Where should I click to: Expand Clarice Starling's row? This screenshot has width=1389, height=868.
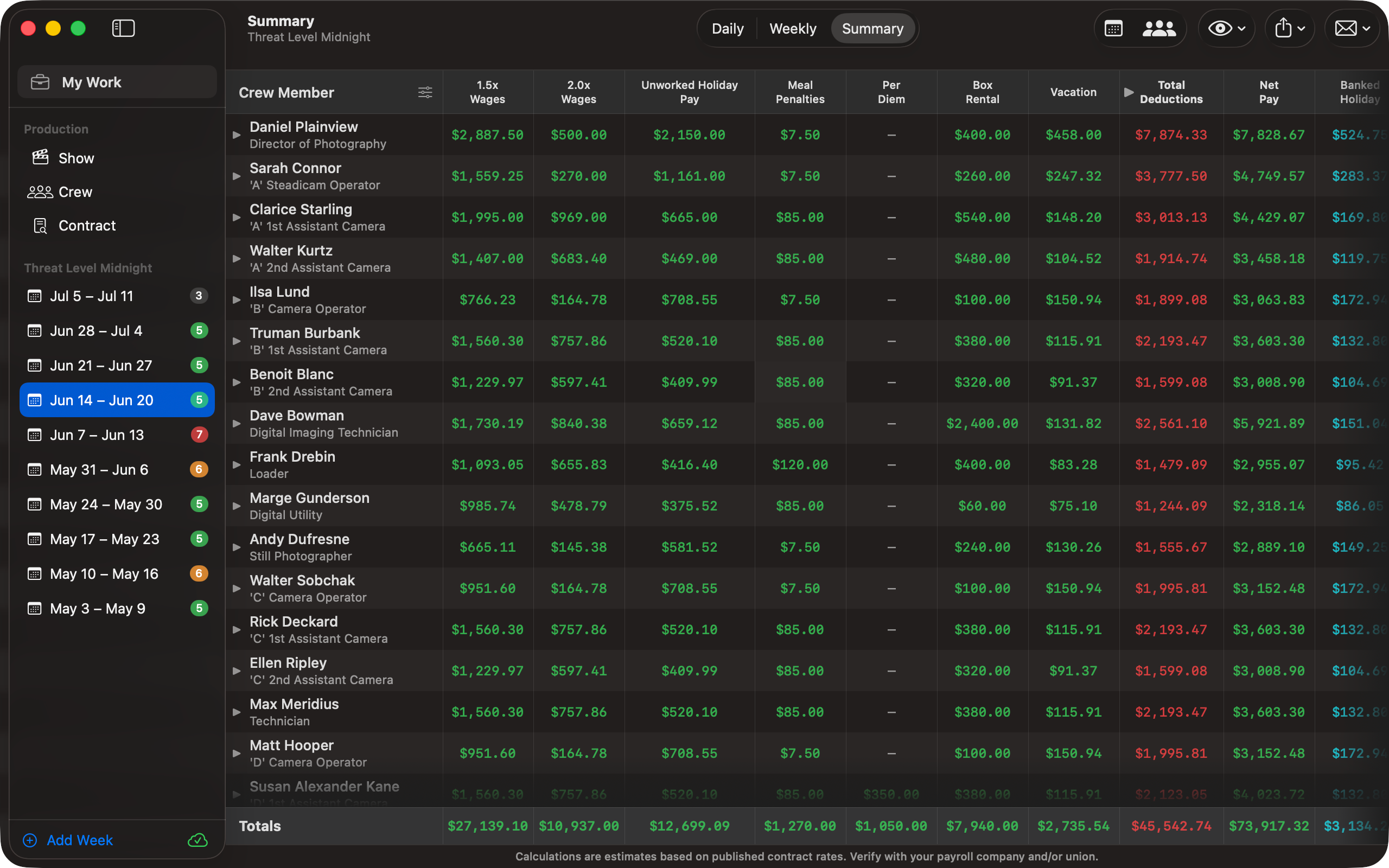coord(236,218)
